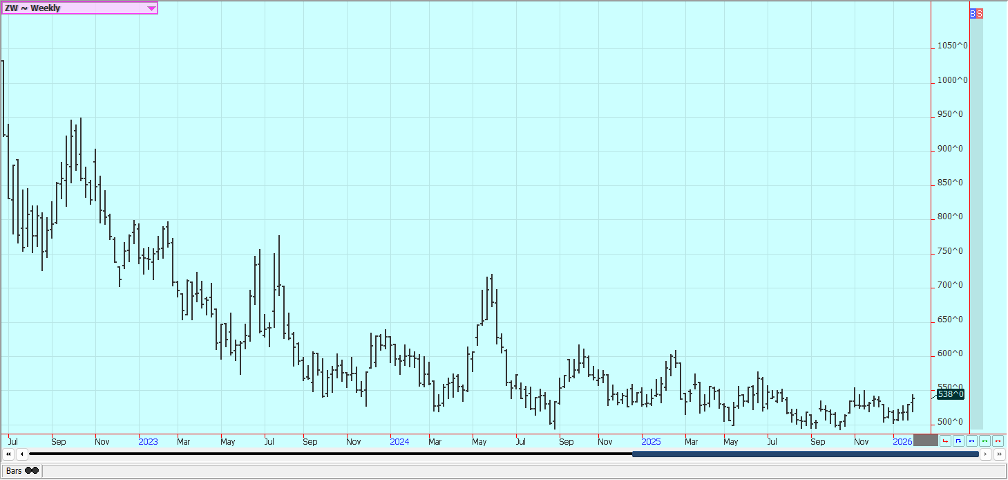1008x480 pixels.
Task: Click the dark blue horizontal scrollbar thumb
Action: point(805,455)
